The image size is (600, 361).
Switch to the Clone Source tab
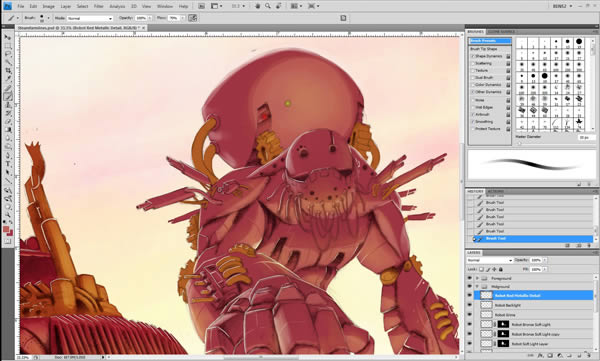coord(501,32)
